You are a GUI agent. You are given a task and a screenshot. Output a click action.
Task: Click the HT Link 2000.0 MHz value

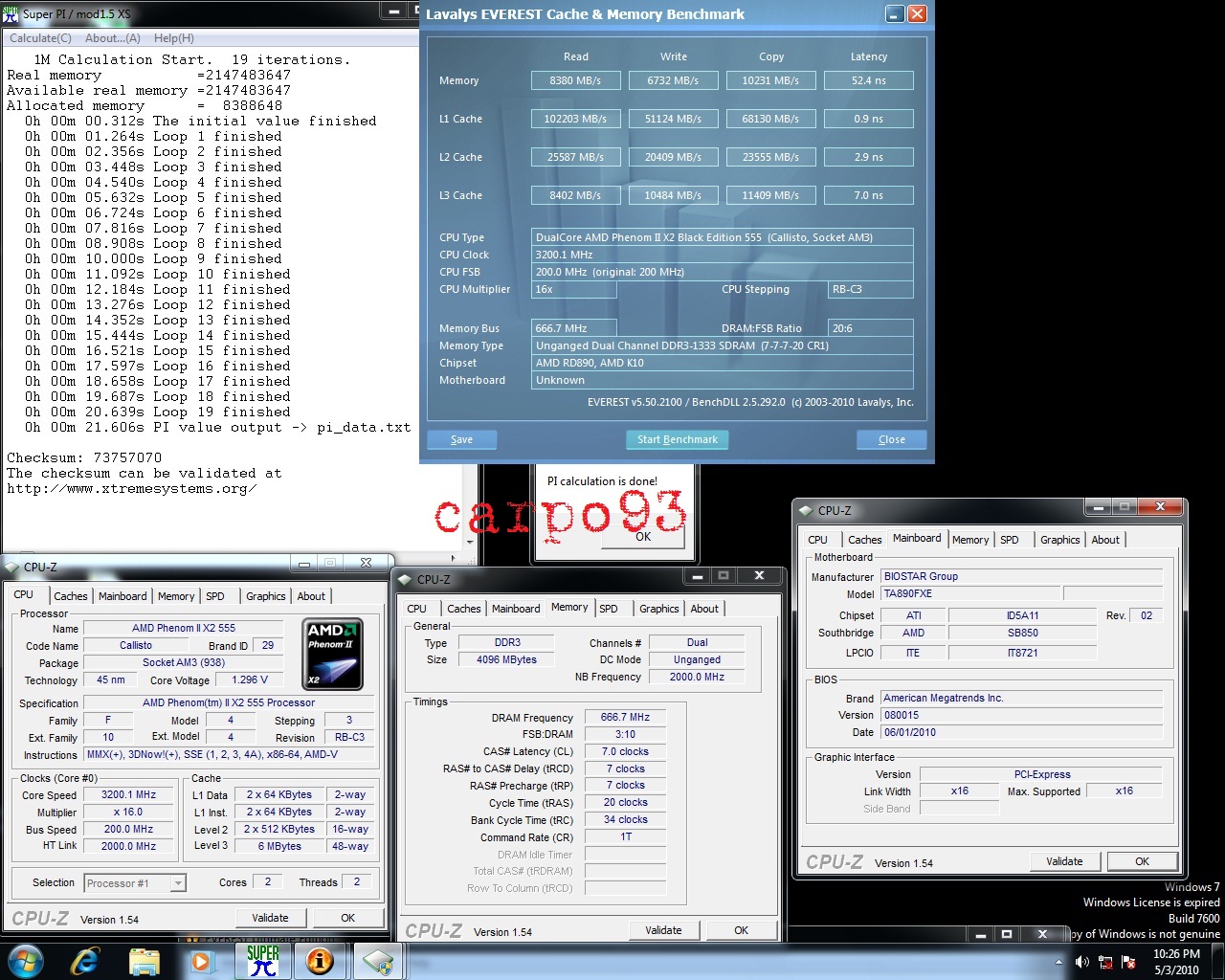point(129,846)
